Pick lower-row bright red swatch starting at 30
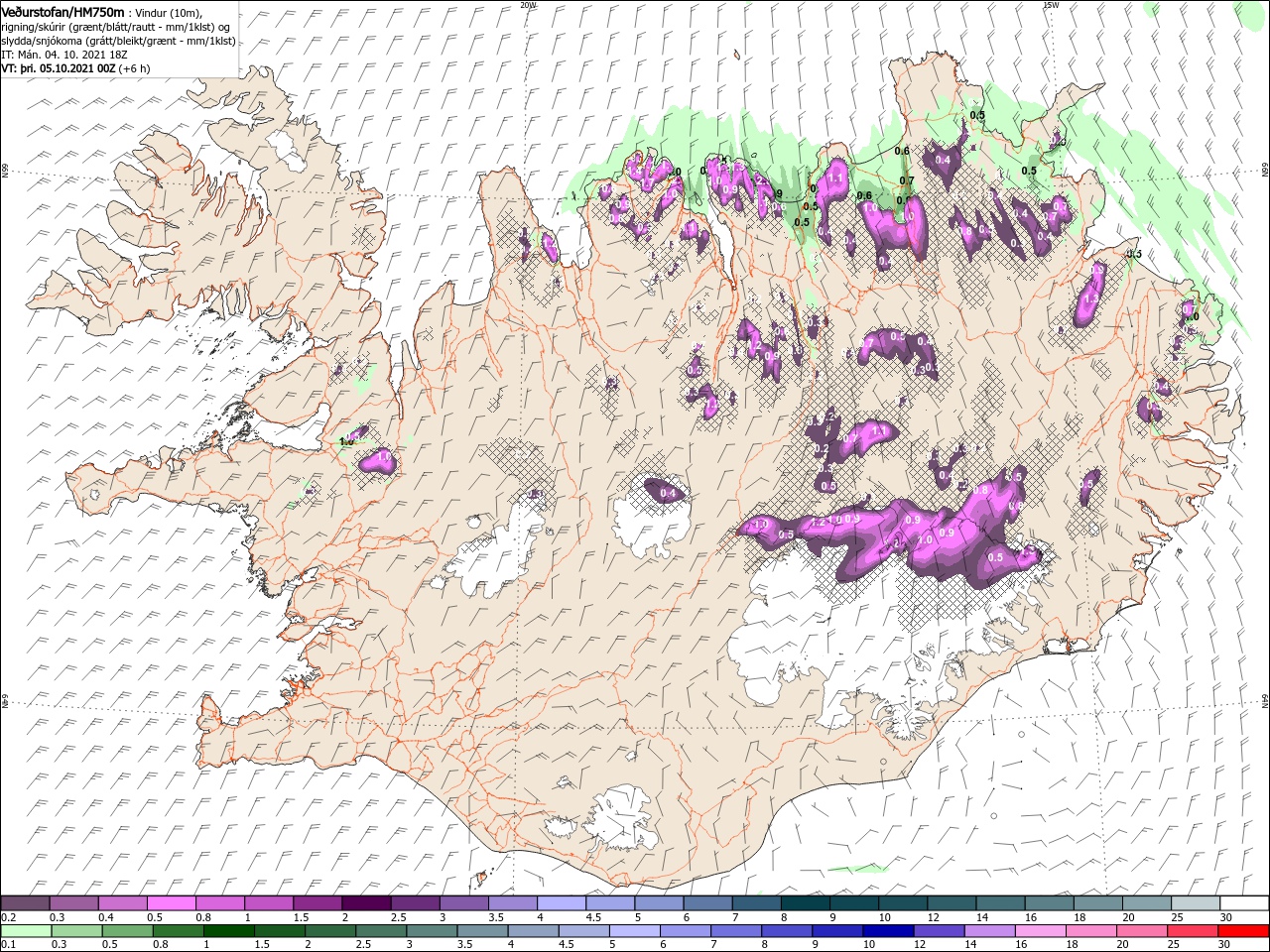The width and height of the screenshot is (1270, 952). pos(1243,931)
